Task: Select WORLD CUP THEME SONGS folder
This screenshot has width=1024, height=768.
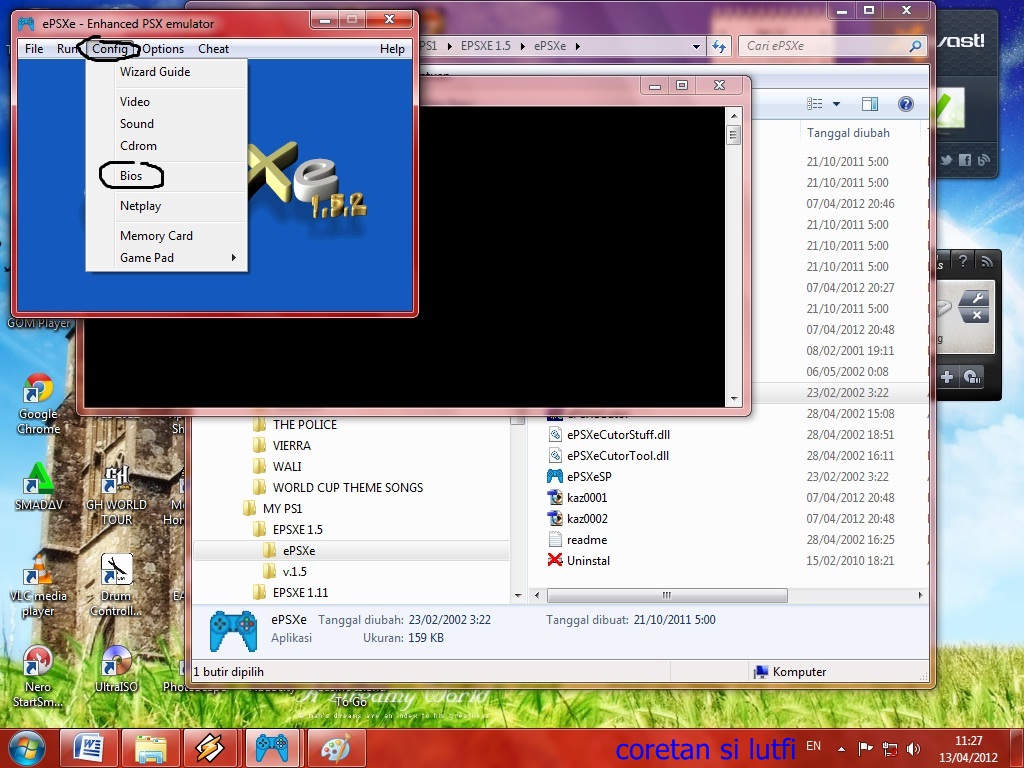Action: click(x=347, y=488)
